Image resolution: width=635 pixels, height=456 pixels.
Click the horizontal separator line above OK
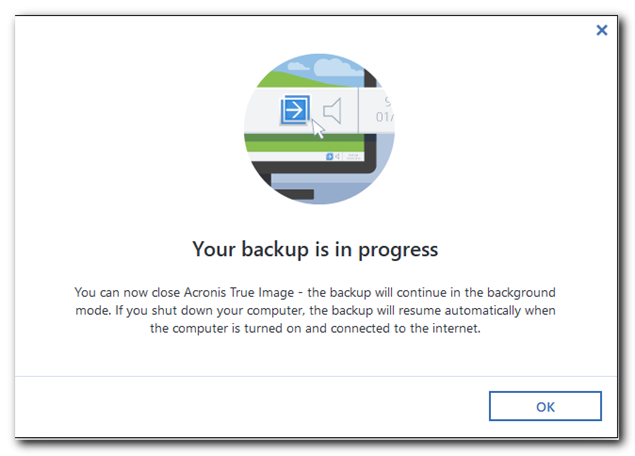316,376
